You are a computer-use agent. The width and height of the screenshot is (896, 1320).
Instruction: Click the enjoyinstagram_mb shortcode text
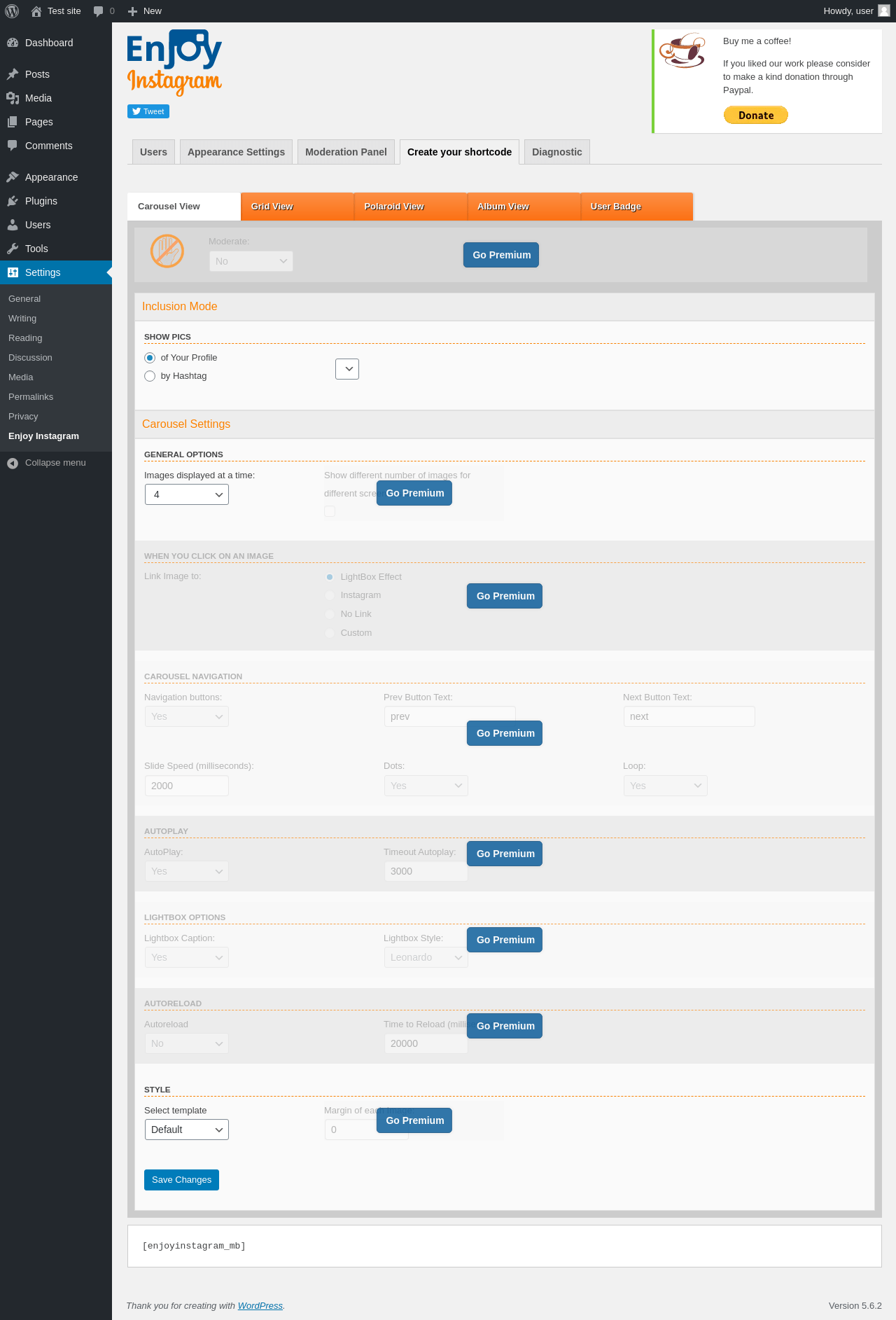[x=194, y=1246]
